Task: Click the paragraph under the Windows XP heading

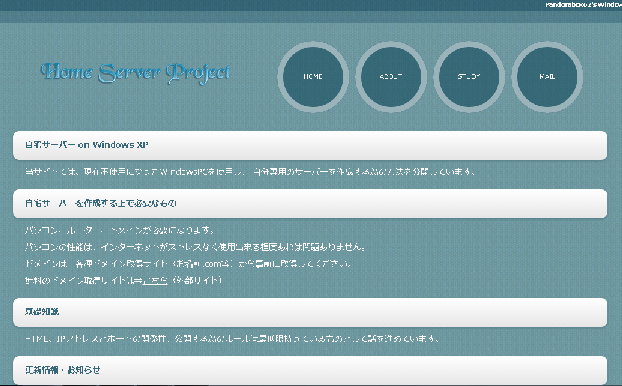Action: 250,172
